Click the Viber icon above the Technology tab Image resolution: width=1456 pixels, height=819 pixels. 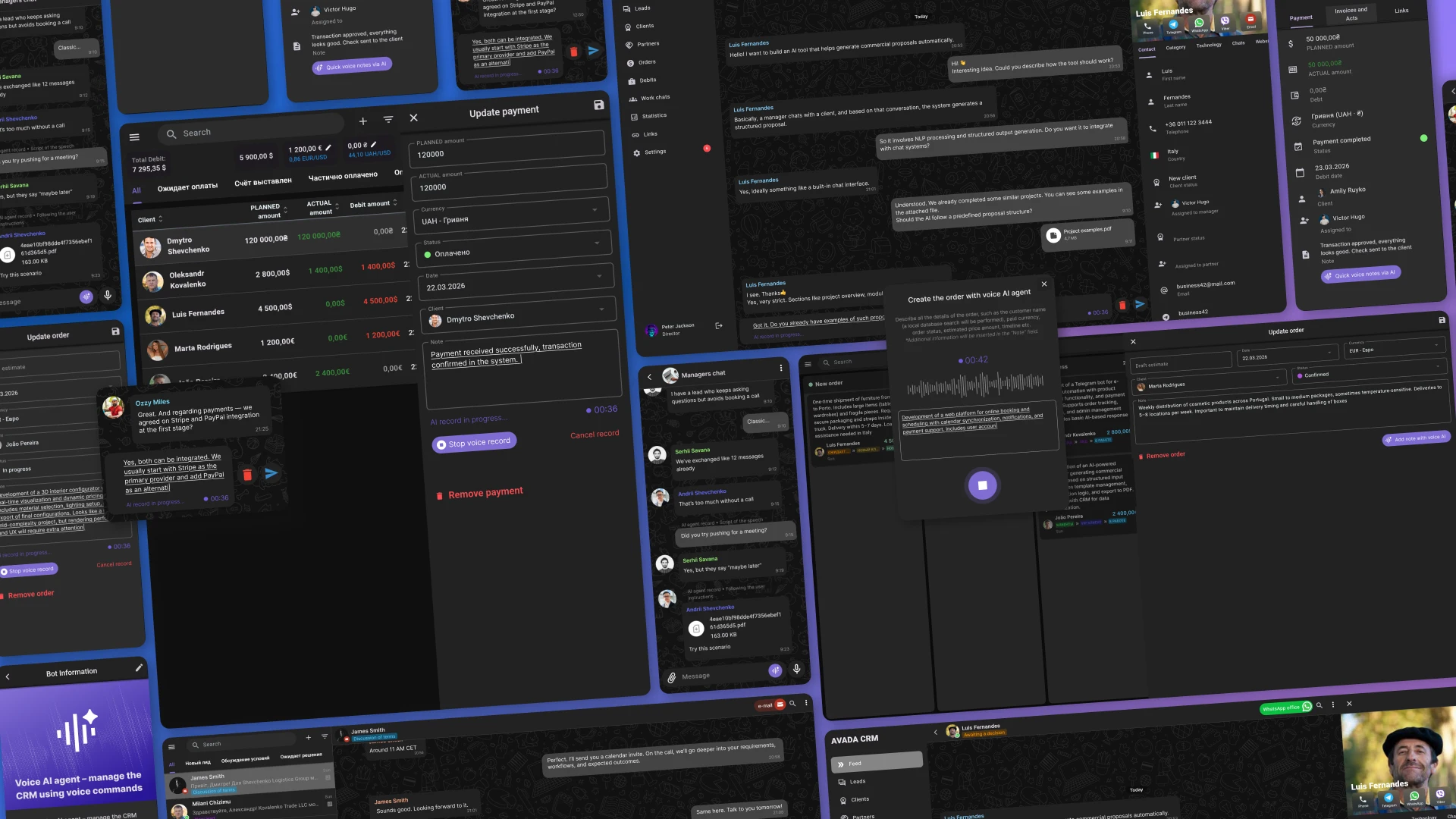(1225, 23)
